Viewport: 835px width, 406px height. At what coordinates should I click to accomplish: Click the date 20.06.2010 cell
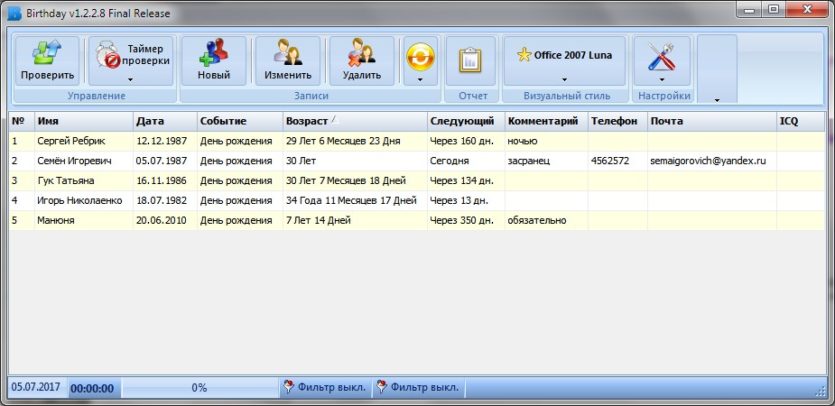point(165,221)
